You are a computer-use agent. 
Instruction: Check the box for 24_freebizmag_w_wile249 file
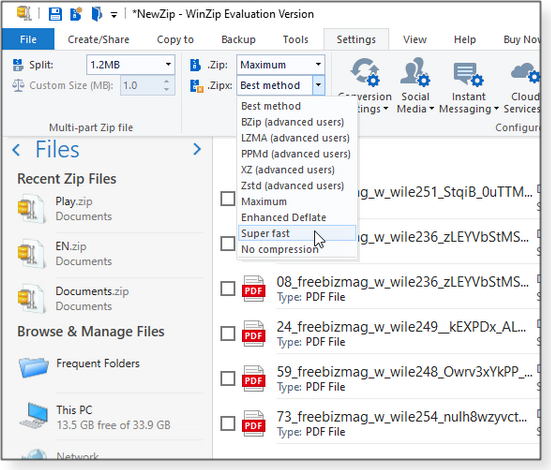click(x=228, y=334)
